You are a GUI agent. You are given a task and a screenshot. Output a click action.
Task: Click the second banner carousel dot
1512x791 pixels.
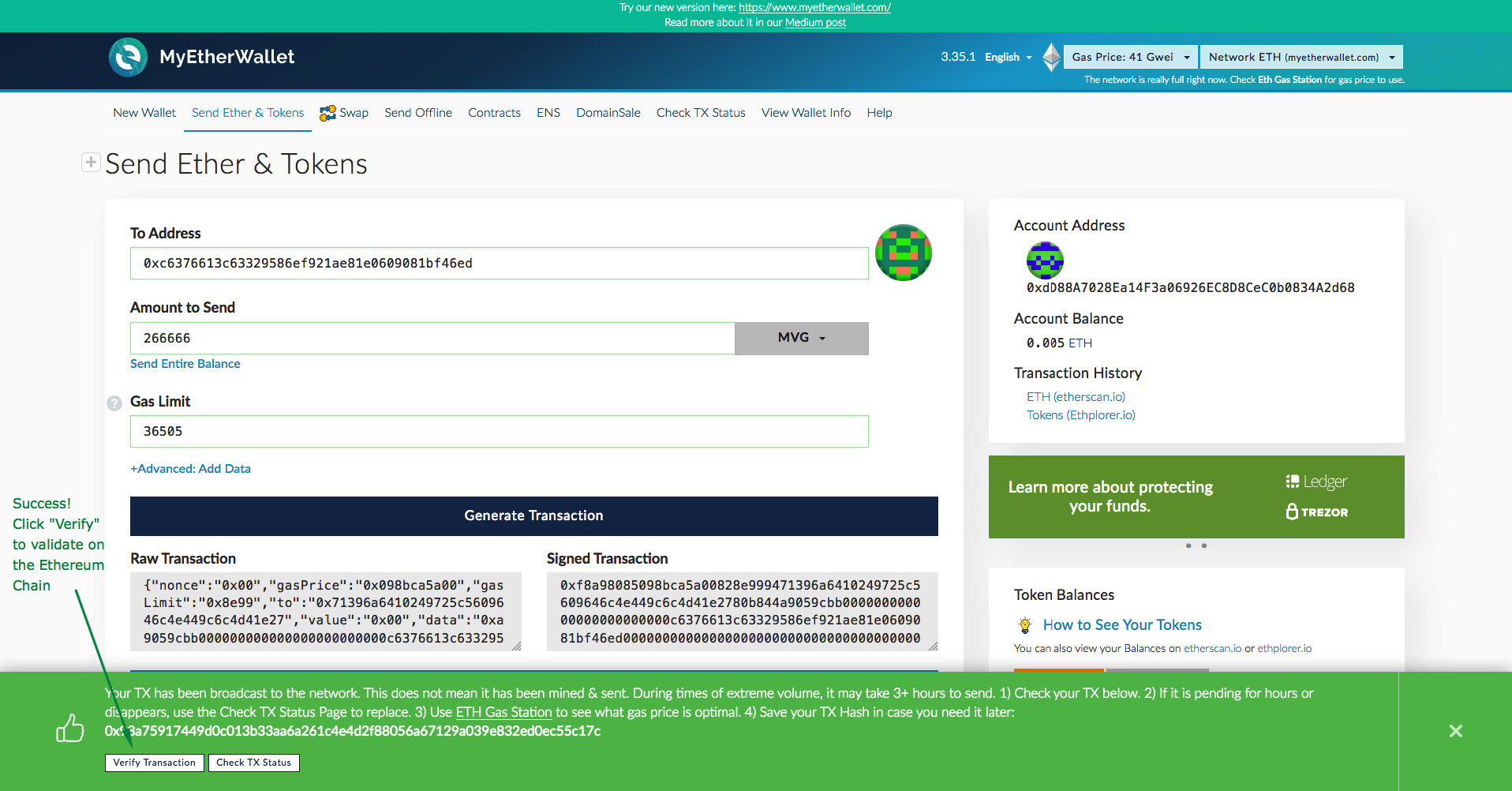click(1204, 546)
